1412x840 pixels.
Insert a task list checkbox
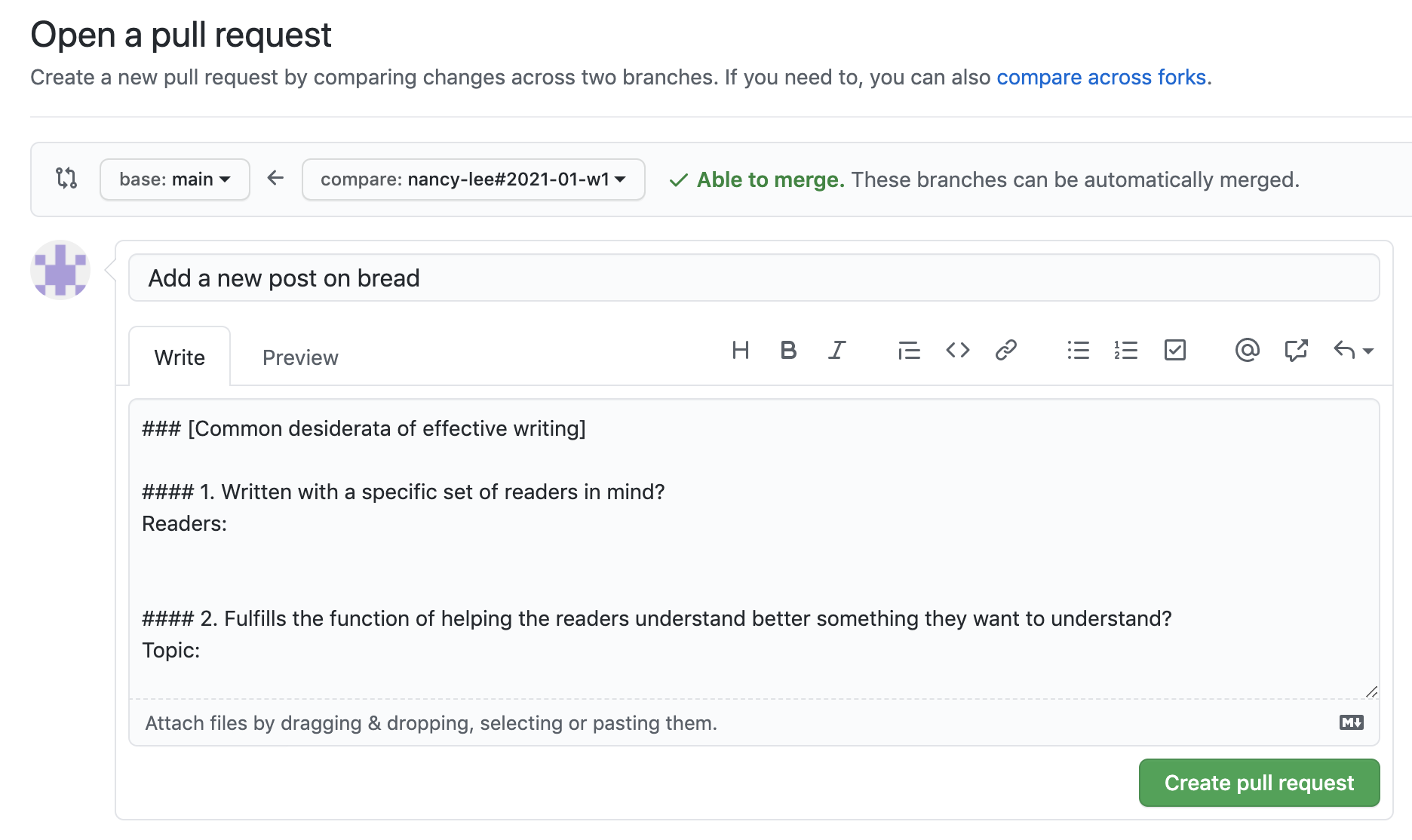[1174, 350]
